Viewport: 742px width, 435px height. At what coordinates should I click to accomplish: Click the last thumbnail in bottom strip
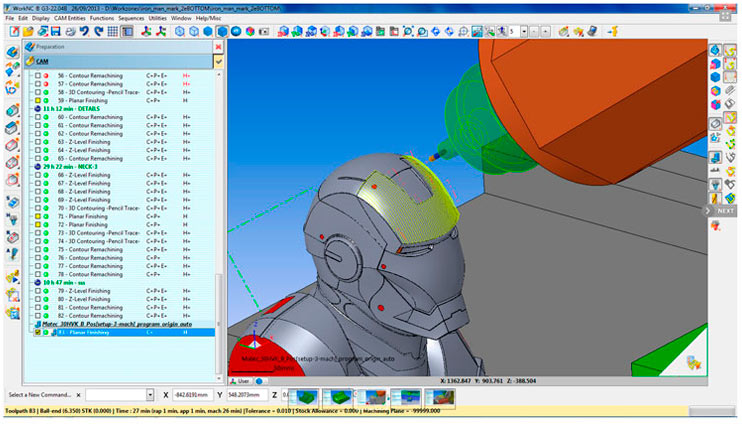coord(440,397)
